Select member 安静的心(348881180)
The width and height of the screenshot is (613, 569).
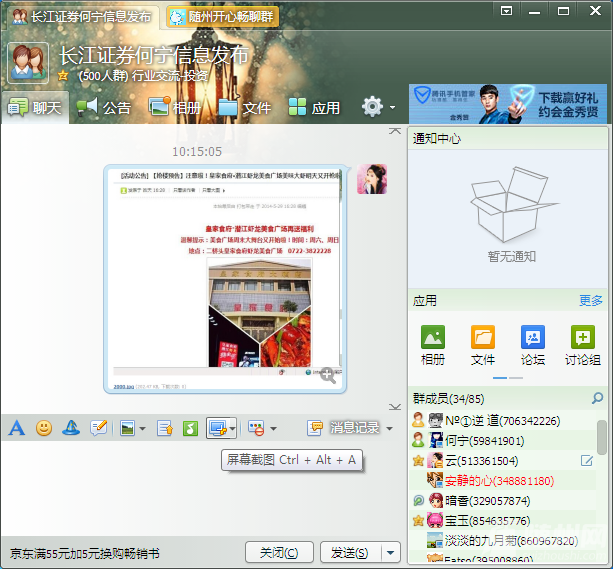(504, 481)
